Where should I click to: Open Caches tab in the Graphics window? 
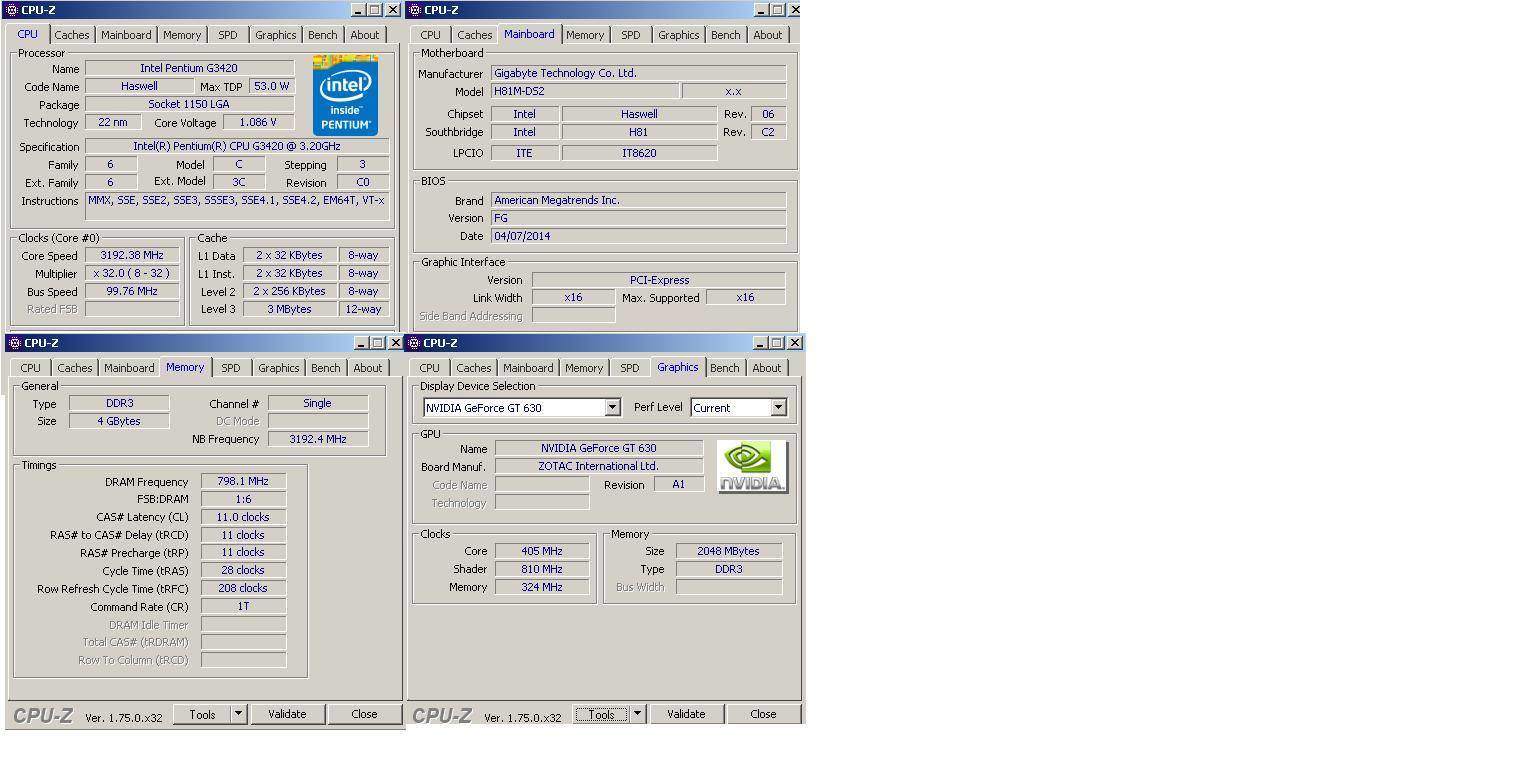[x=473, y=368]
